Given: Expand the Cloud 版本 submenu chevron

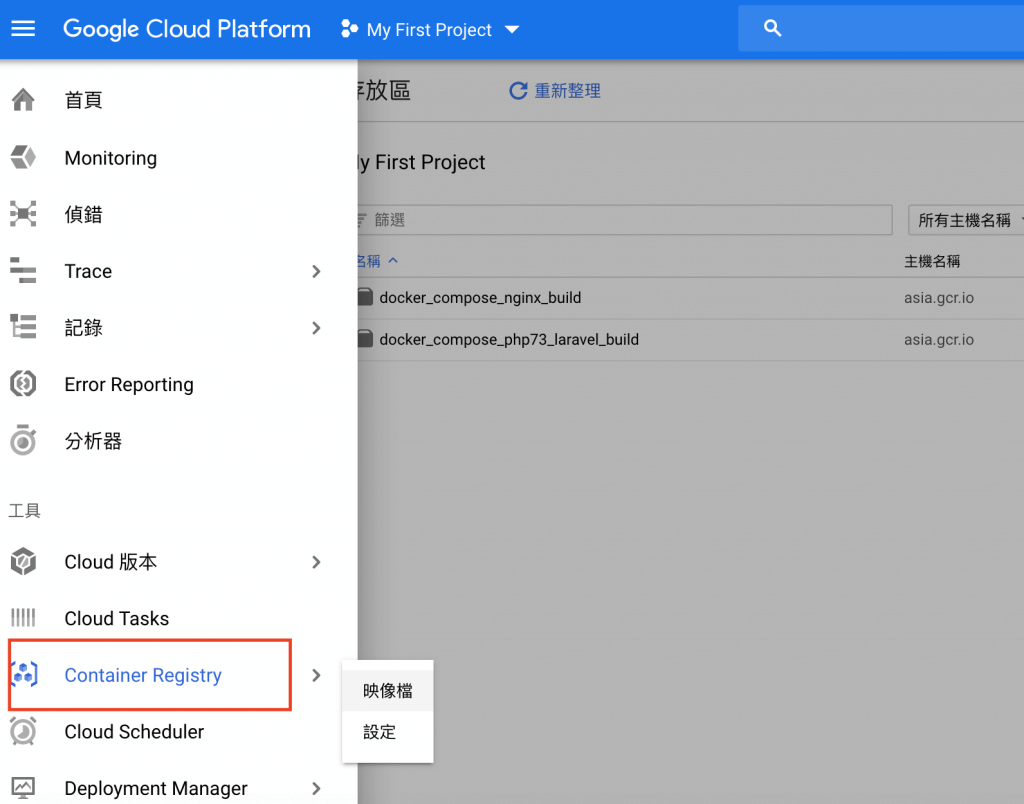Looking at the screenshot, I should click(x=316, y=562).
